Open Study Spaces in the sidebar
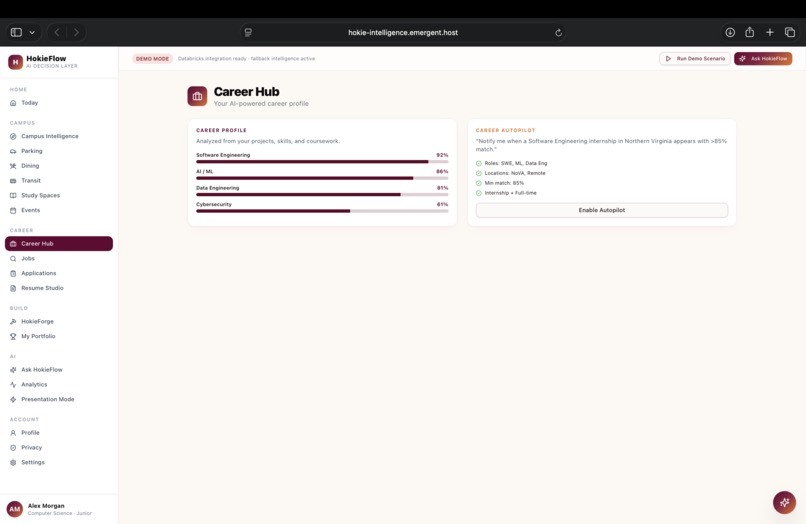 coord(59,195)
